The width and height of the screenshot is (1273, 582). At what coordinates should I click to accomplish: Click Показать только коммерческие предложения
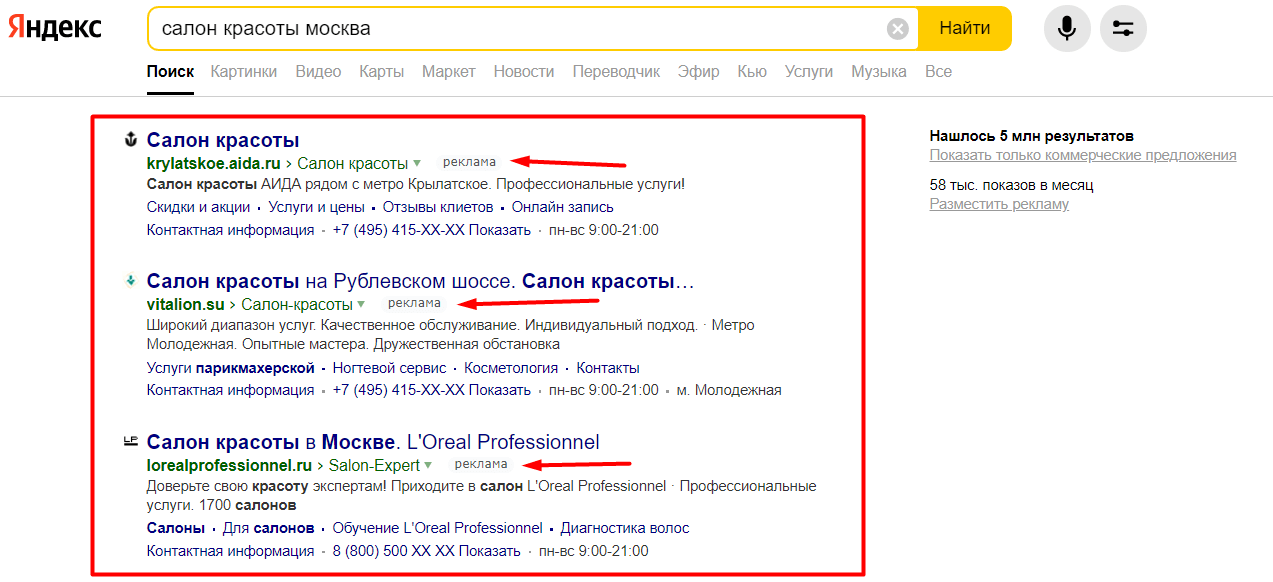coord(1083,155)
